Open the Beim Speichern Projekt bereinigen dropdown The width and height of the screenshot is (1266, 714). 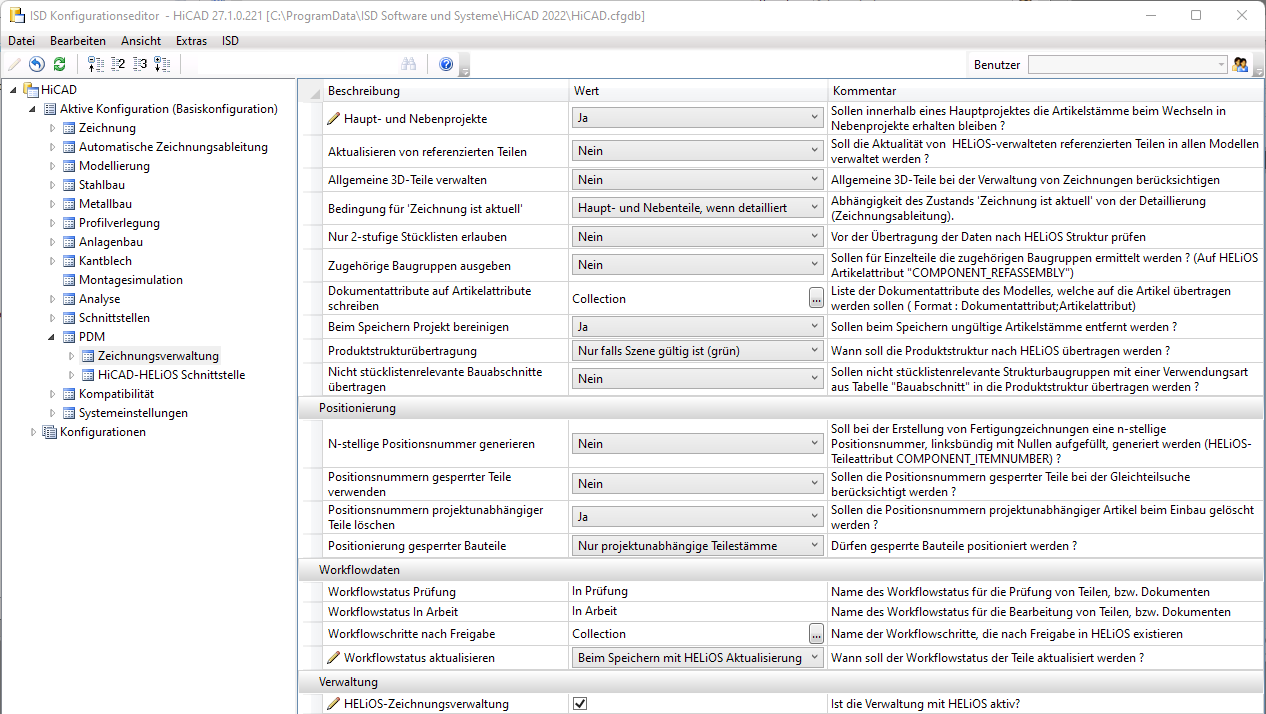click(x=698, y=327)
